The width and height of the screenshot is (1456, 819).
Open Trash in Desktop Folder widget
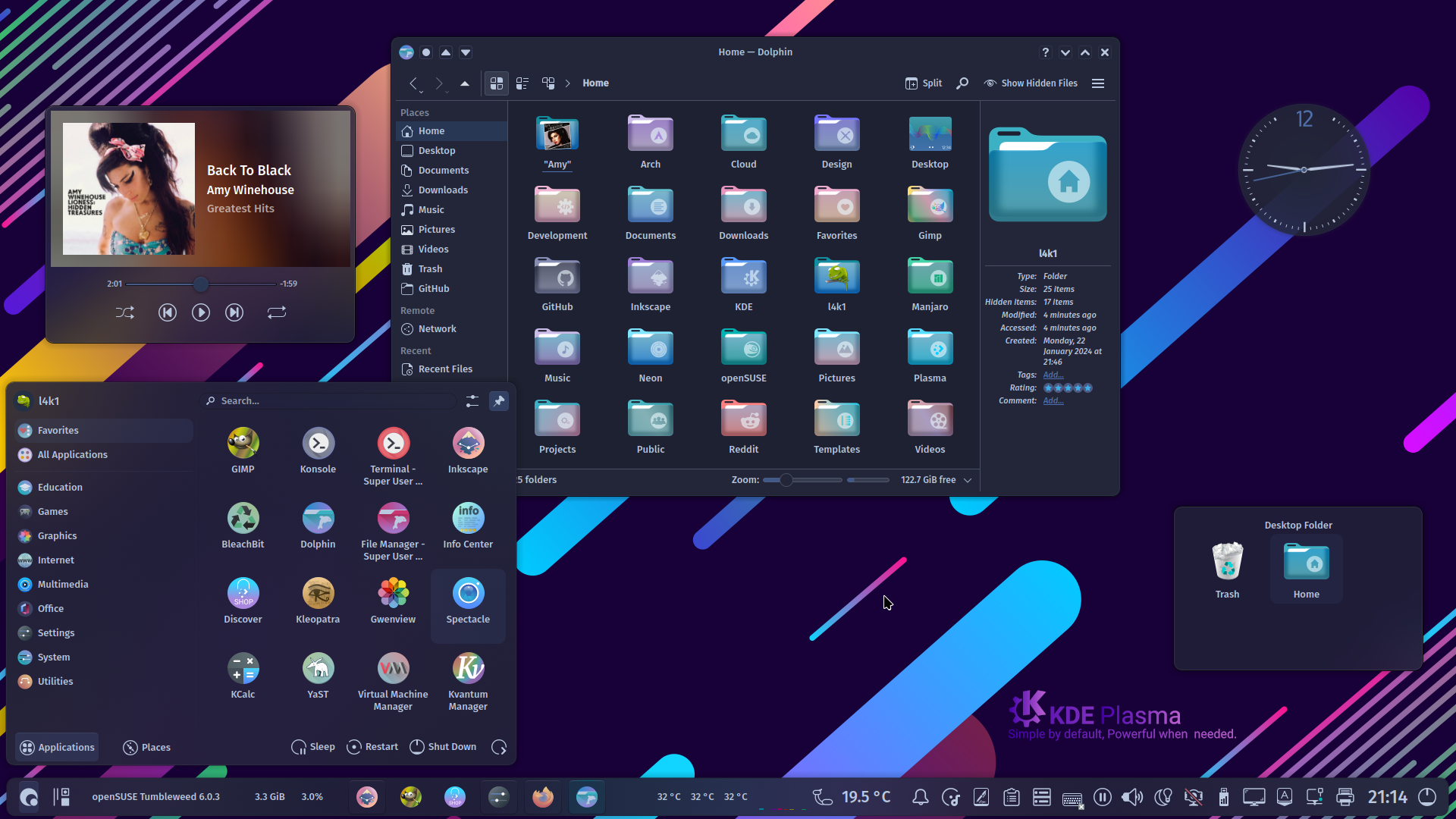(x=1227, y=570)
